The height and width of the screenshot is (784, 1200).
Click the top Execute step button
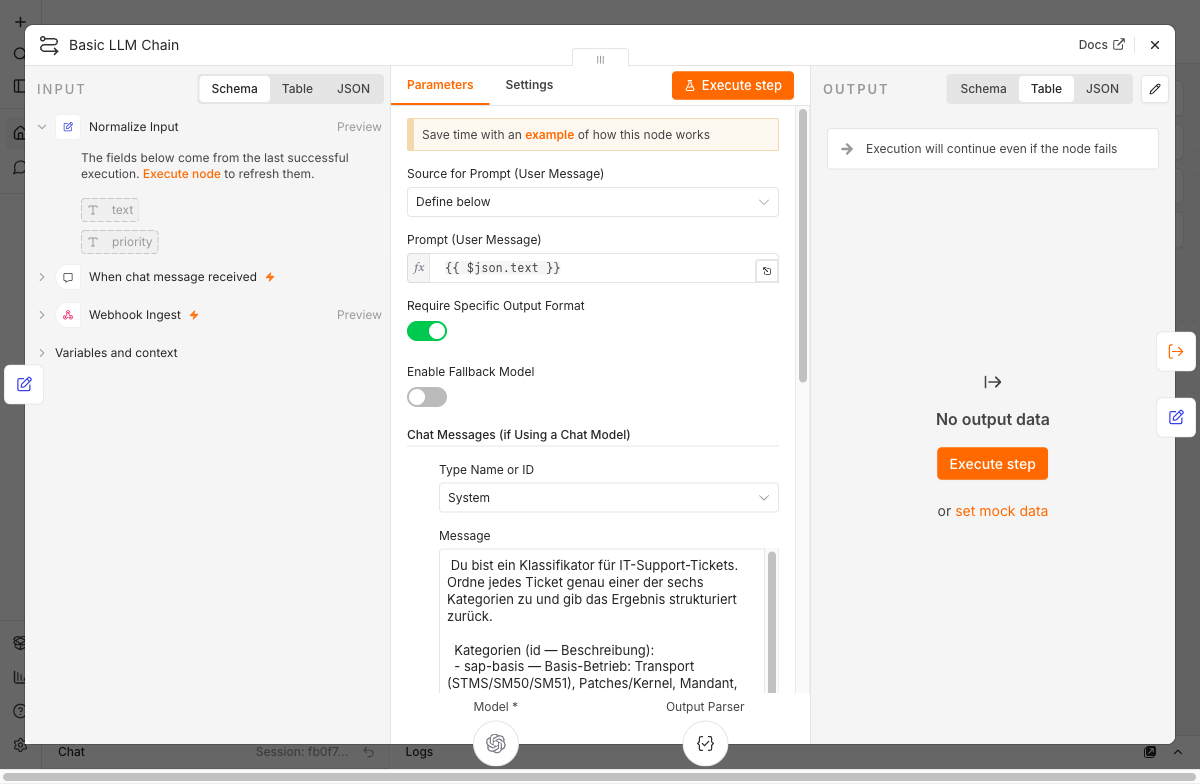point(733,85)
